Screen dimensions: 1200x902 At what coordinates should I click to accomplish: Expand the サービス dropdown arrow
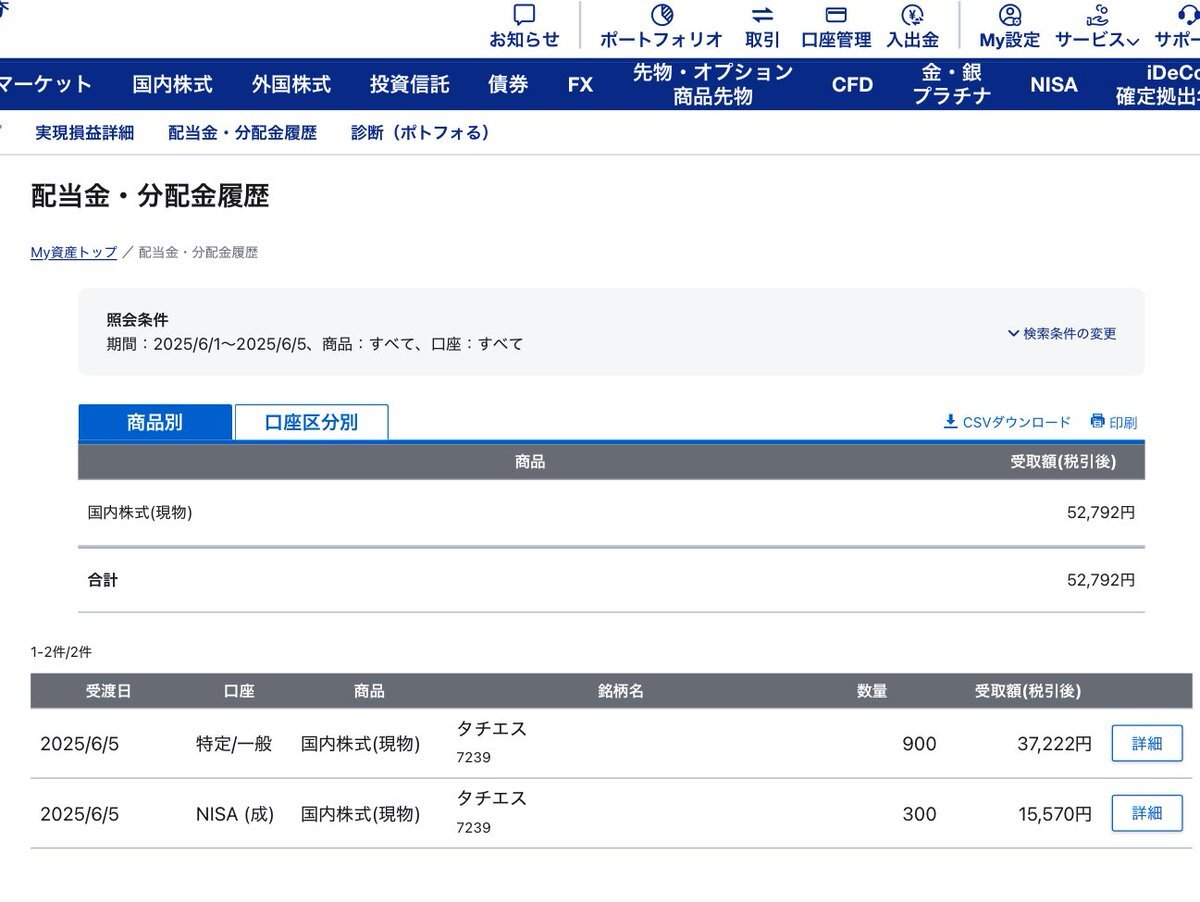tap(1132, 41)
